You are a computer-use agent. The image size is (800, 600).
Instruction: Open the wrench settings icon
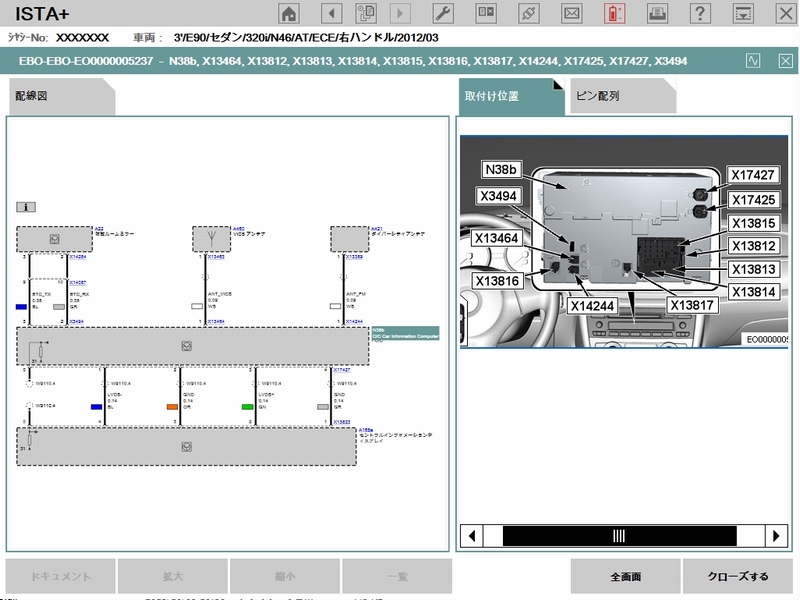443,13
